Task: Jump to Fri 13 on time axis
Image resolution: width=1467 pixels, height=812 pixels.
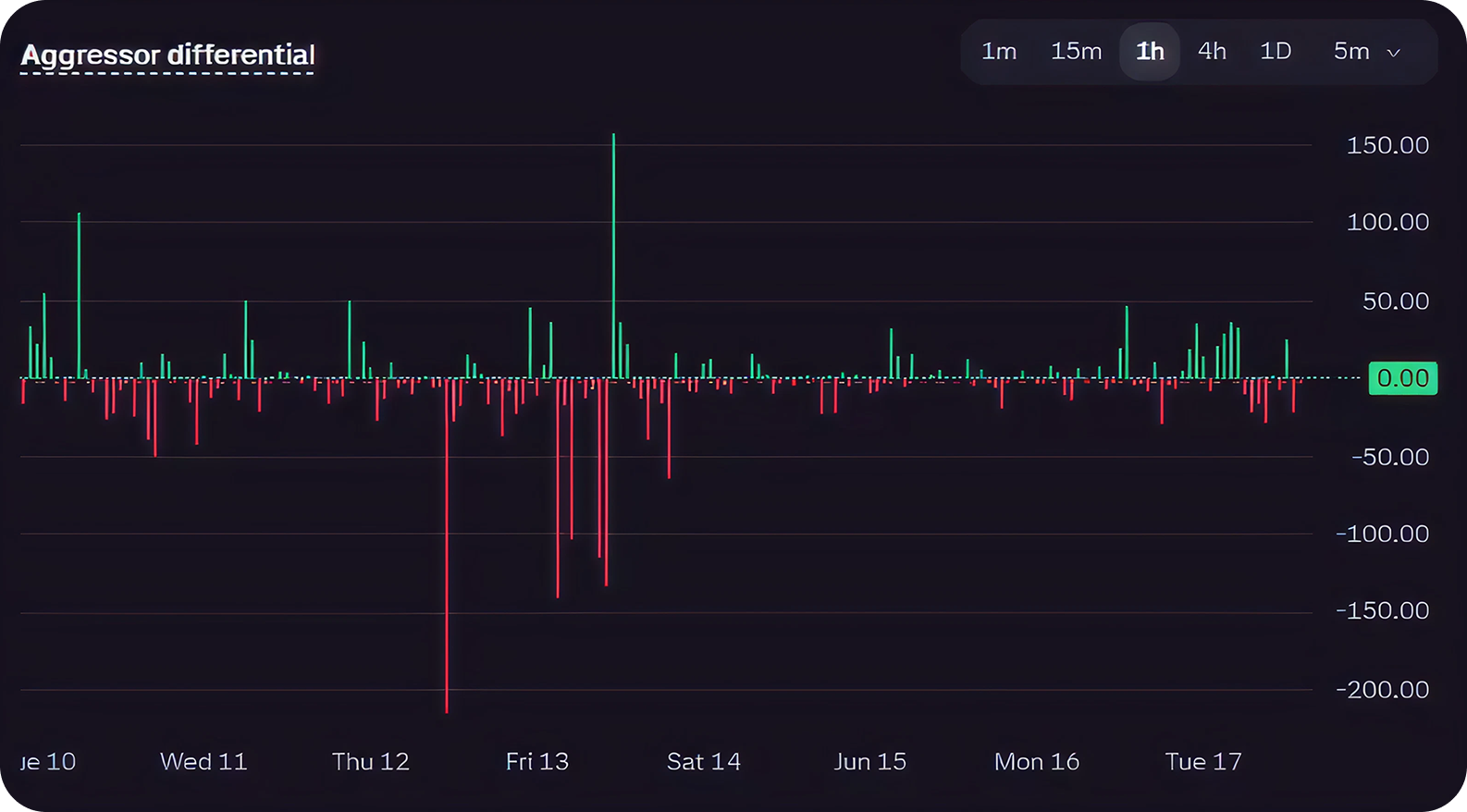Action: pyautogui.click(x=536, y=761)
